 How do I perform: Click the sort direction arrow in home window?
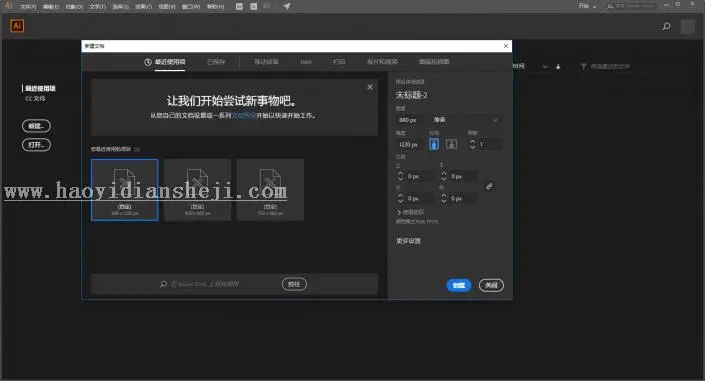(x=558, y=67)
